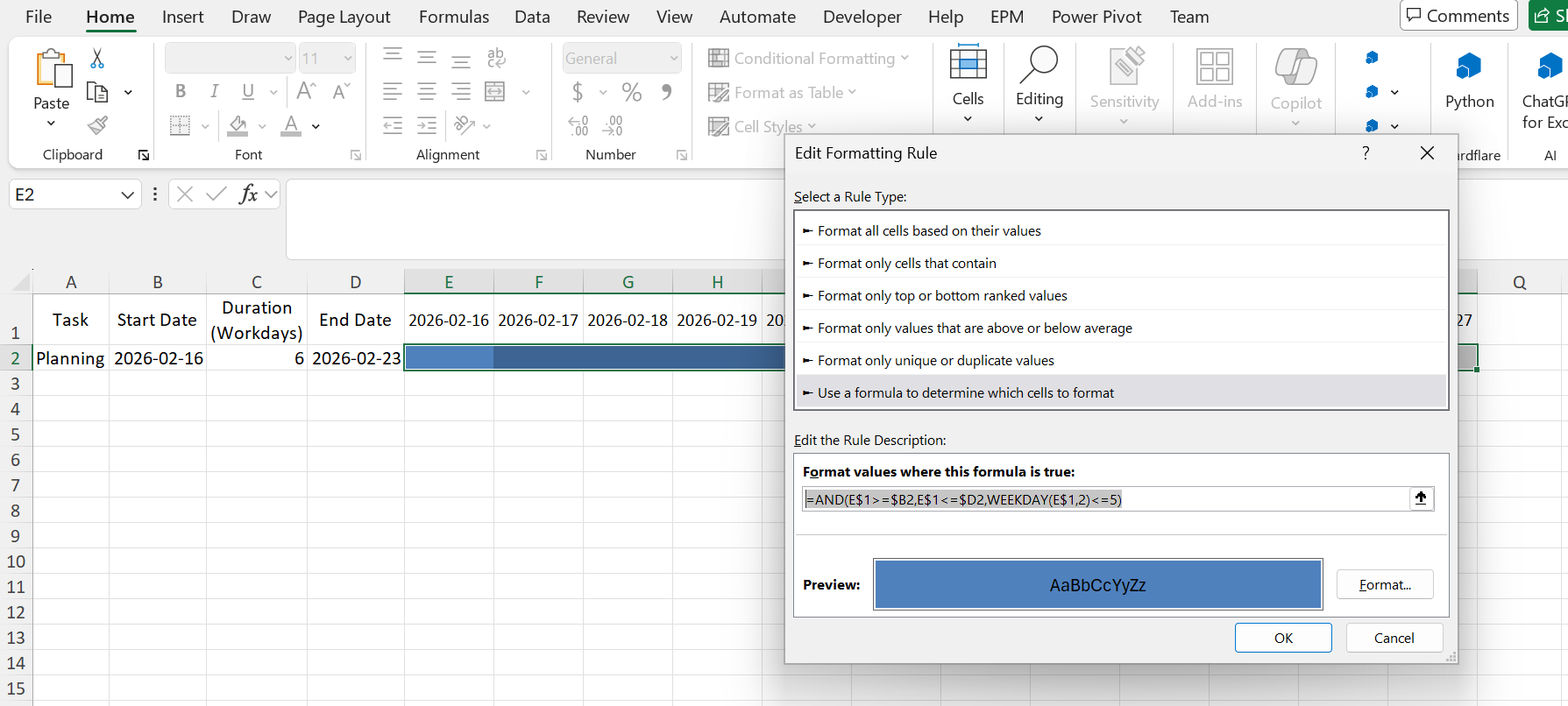Click the Copy icon
Image resolution: width=1568 pixels, height=706 pixels.
coord(97,92)
